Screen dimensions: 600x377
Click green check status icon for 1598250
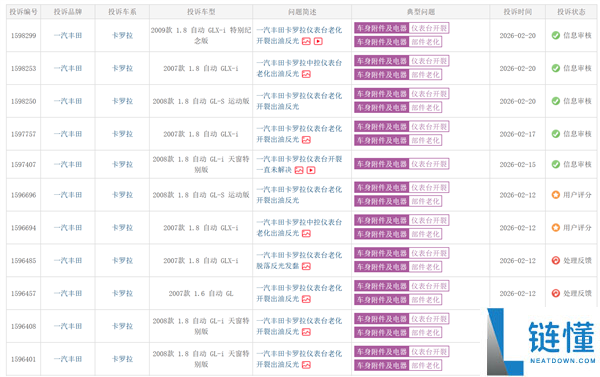point(556,101)
